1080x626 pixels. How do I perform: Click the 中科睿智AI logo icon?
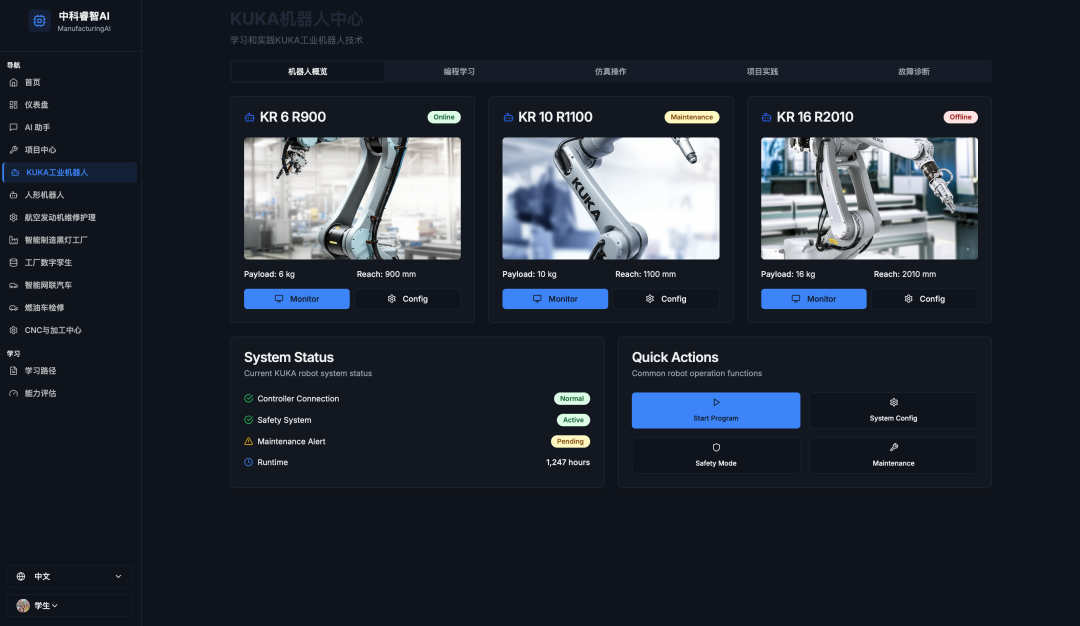click(39, 20)
